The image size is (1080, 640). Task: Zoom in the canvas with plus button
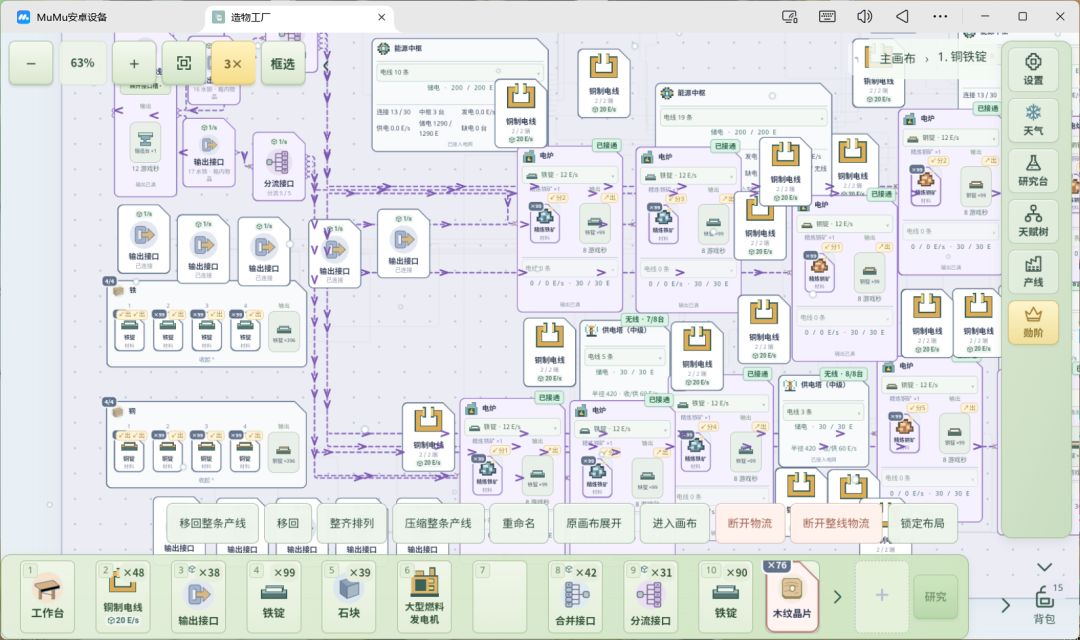tap(134, 63)
